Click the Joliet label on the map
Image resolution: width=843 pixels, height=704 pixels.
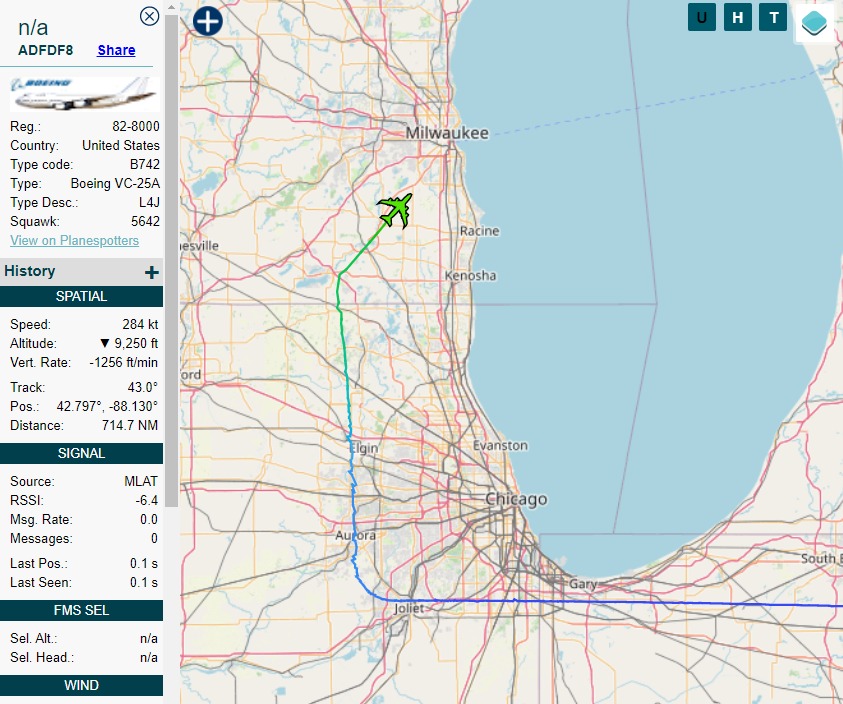pyautogui.click(x=409, y=608)
